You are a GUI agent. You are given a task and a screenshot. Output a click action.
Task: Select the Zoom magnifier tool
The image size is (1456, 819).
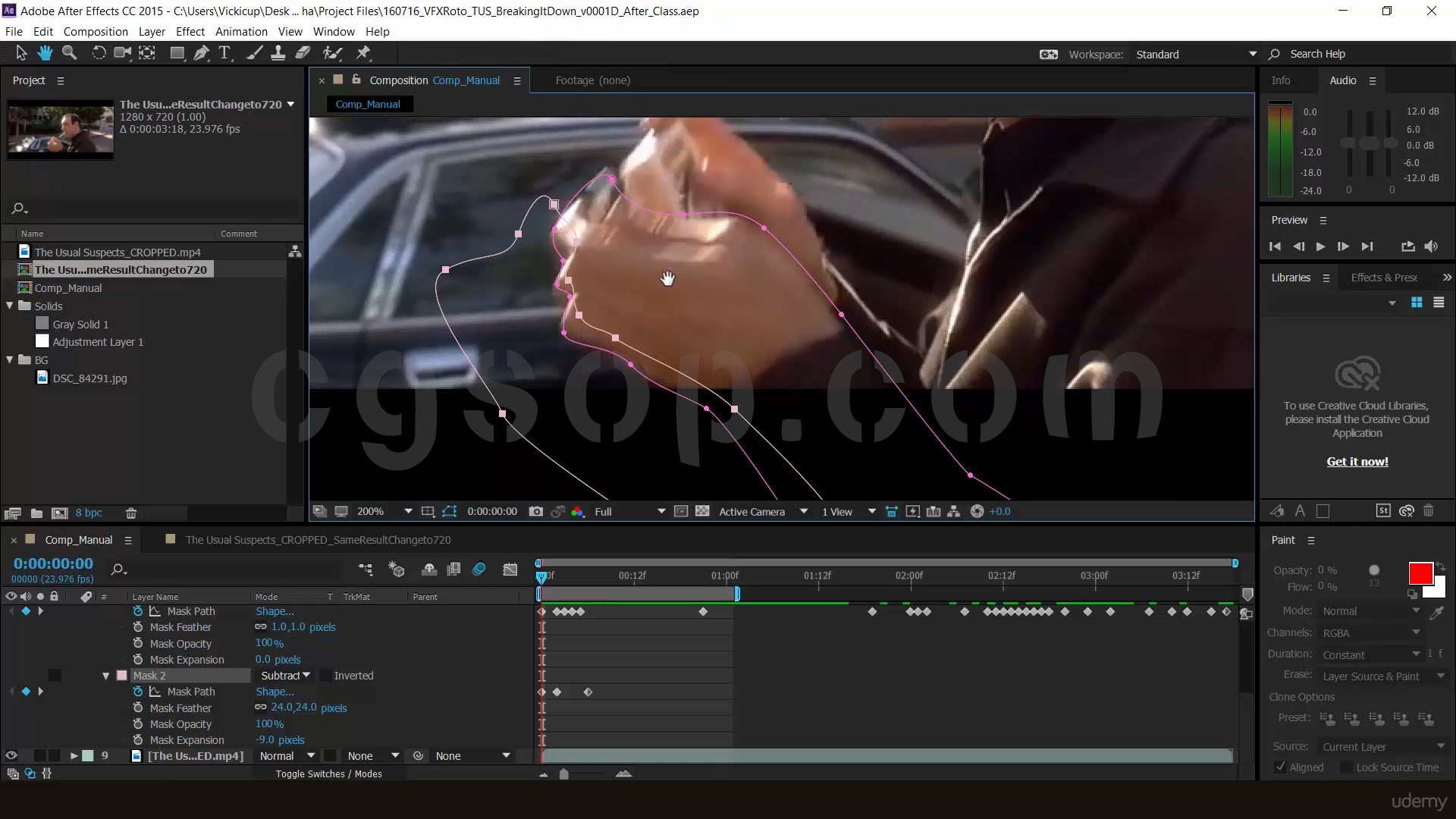[x=69, y=53]
